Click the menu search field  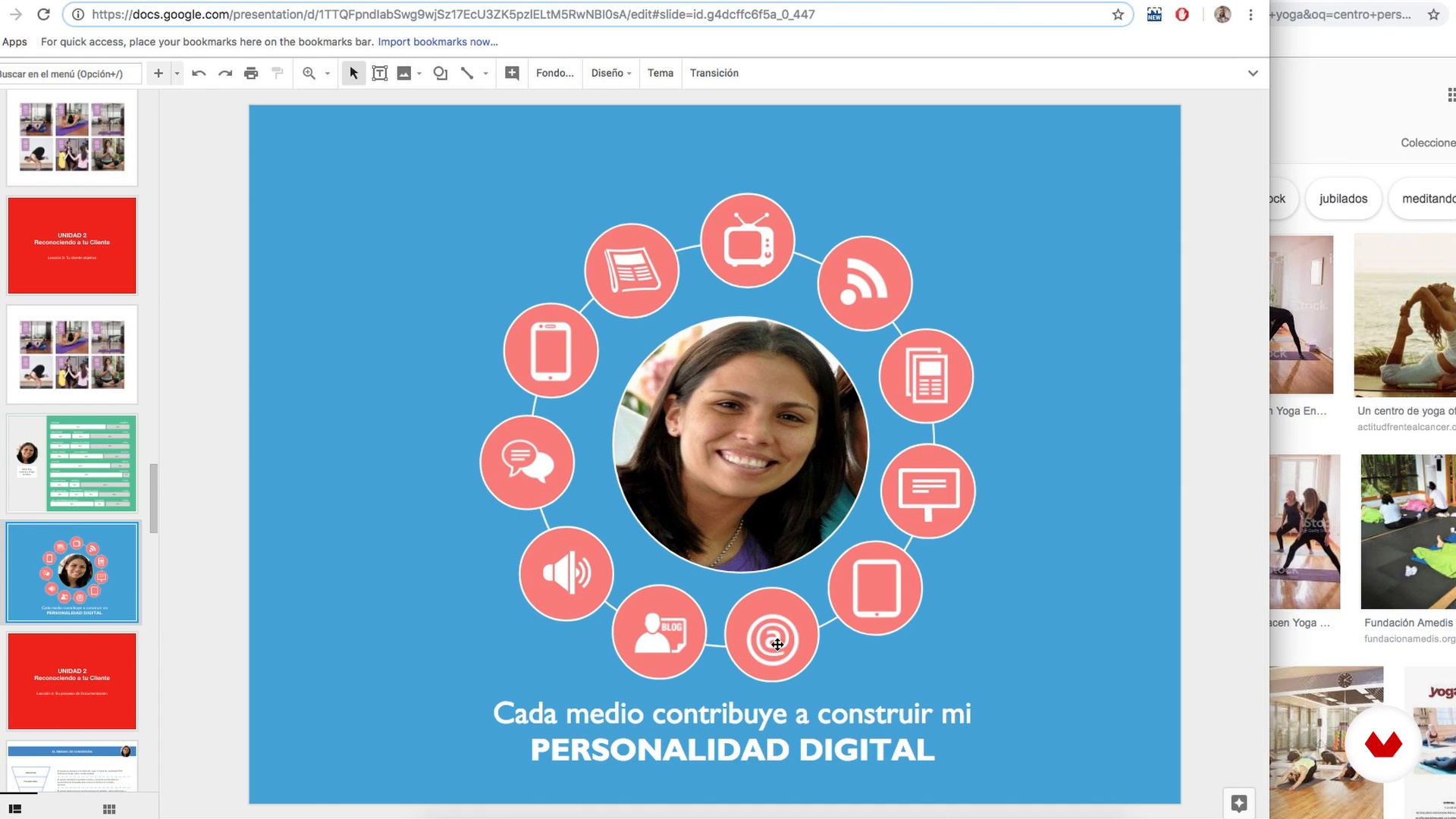[x=70, y=74]
